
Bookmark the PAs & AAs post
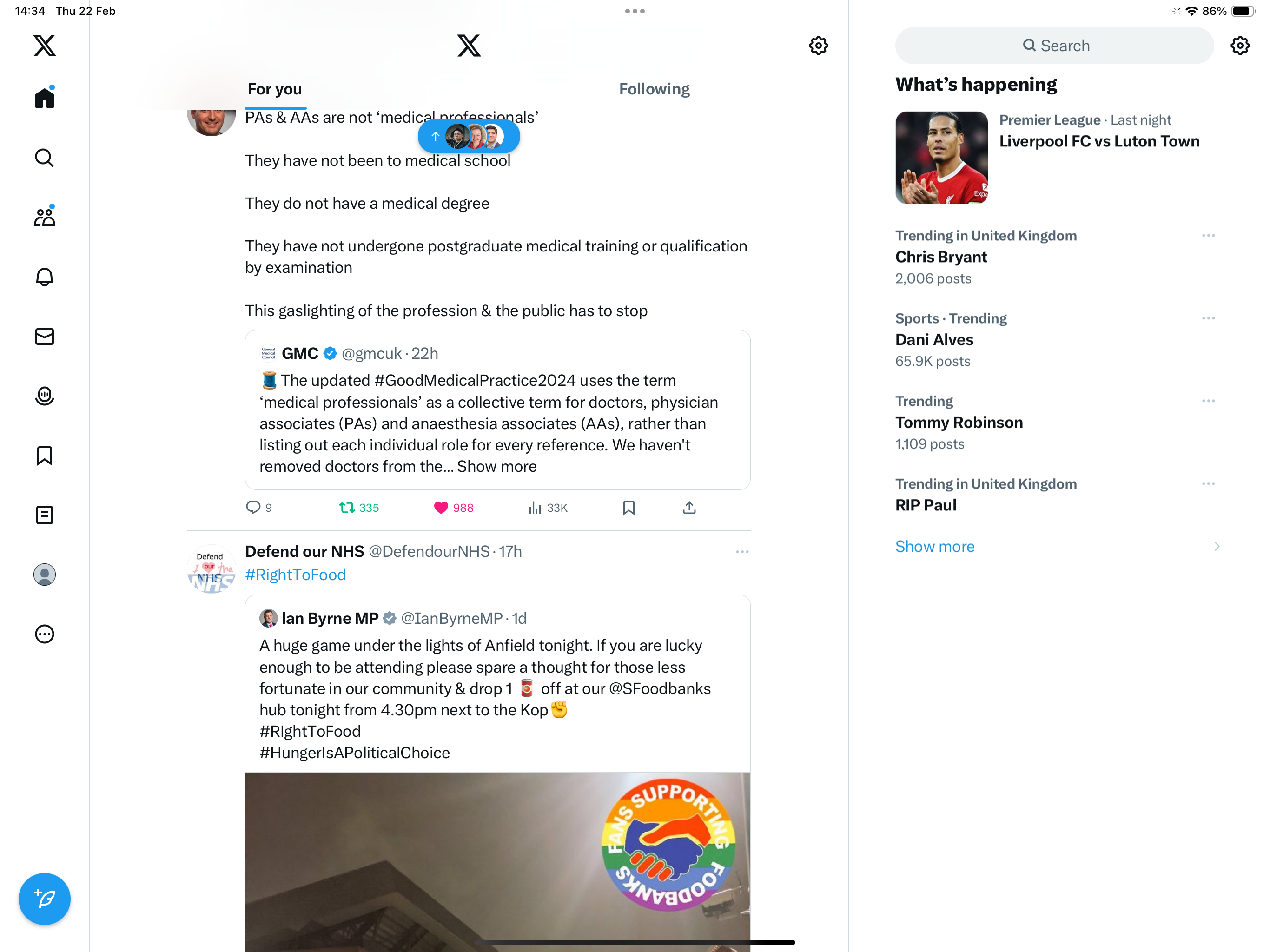pyautogui.click(x=628, y=508)
